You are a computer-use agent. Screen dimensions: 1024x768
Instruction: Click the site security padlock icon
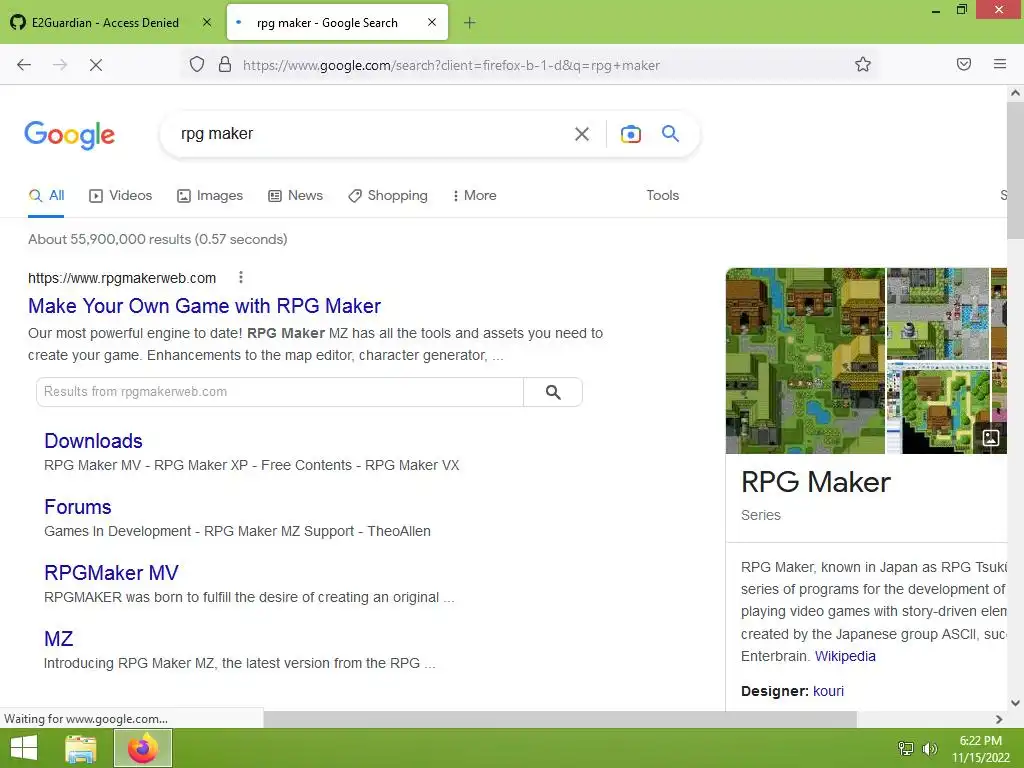[x=225, y=64]
